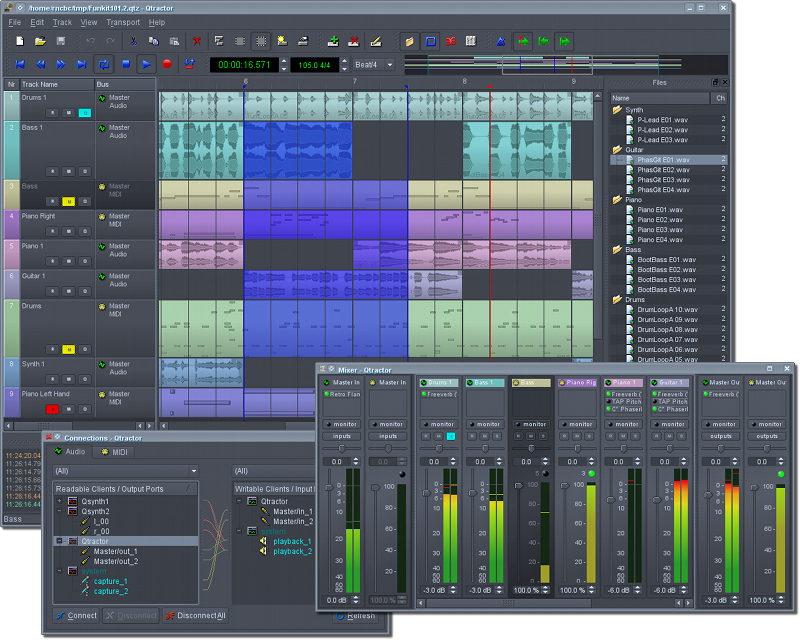Expand the Qsynth1 client tree node
The width and height of the screenshot is (800, 640).
(59, 501)
